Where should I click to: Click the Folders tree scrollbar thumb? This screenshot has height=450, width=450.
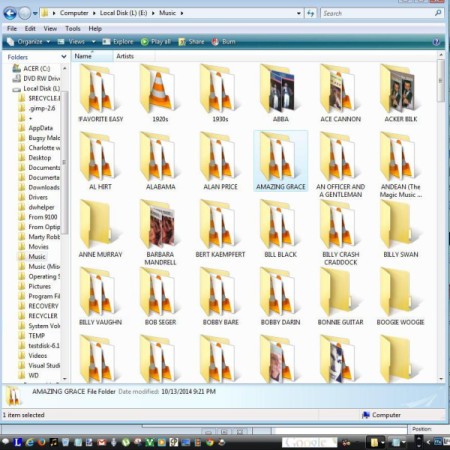(x=64, y=162)
